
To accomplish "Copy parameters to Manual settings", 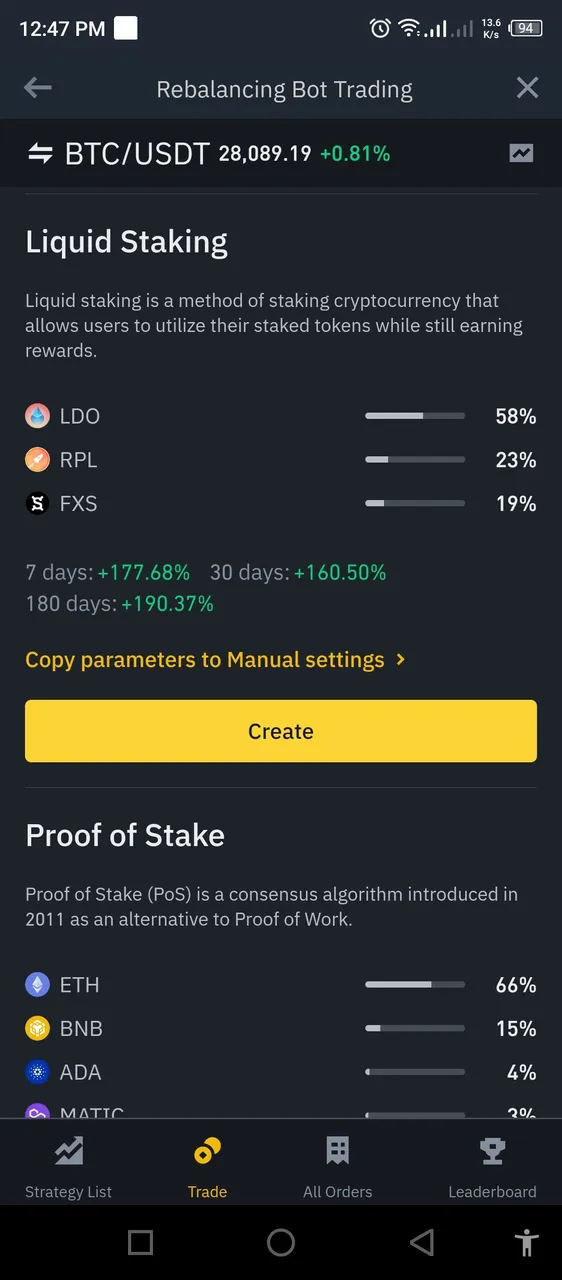I will (x=205, y=660).
